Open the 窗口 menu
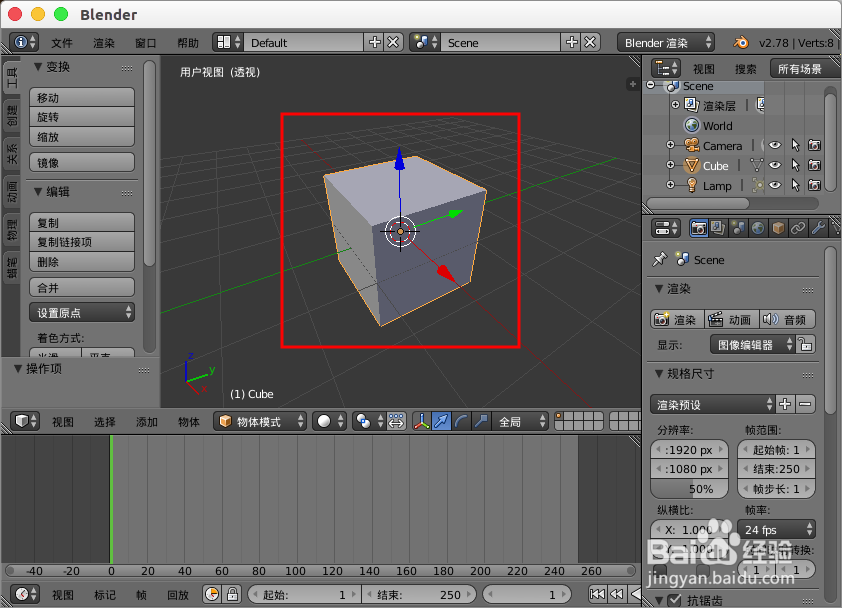842x608 pixels. 146,43
